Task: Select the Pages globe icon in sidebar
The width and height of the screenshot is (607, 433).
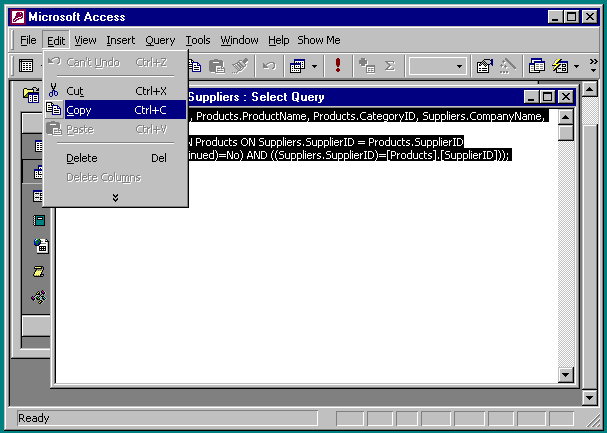Action: [40, 246]
